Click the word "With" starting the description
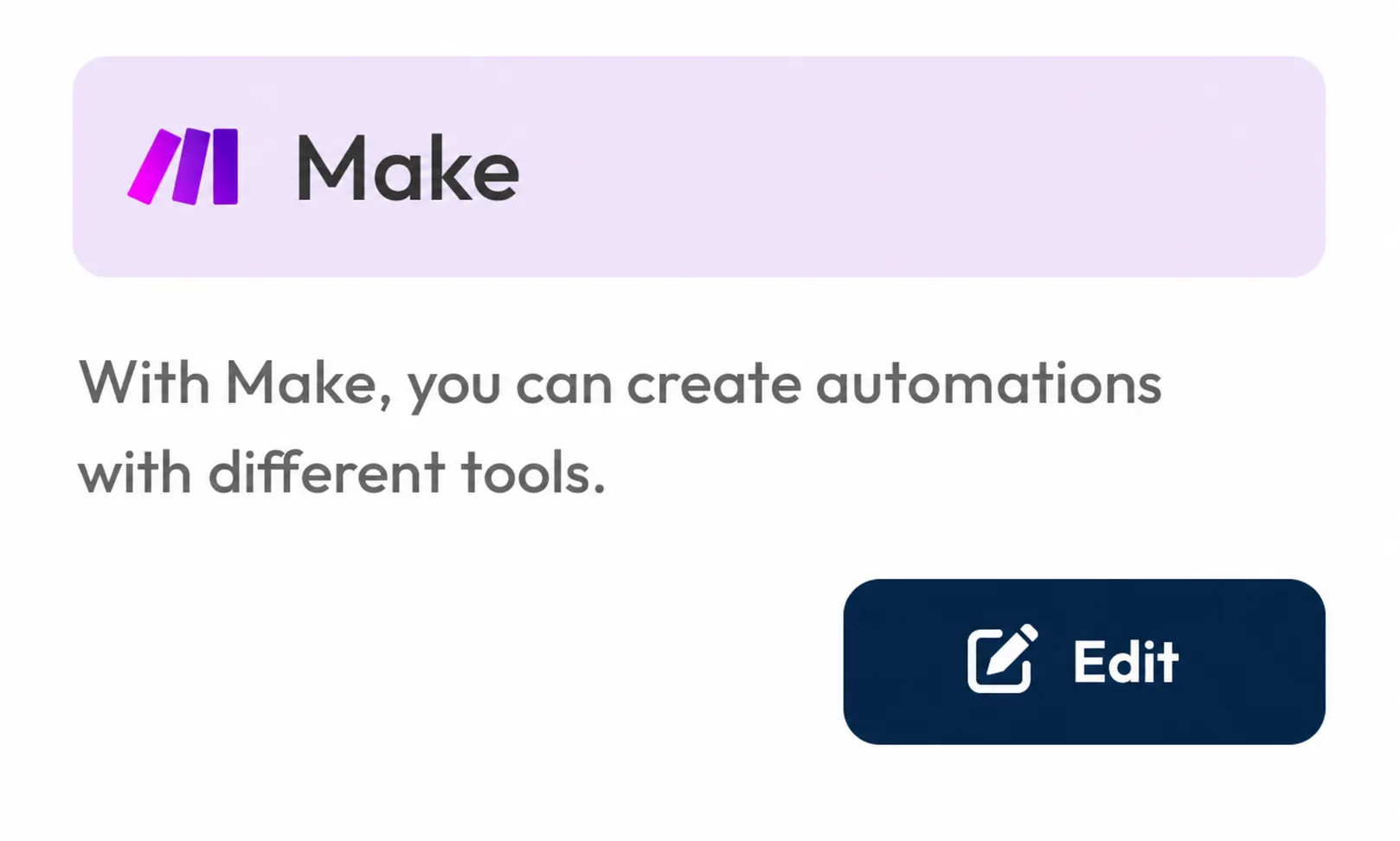Image resolution: width=1400 pixels, height=841 pixels. tap(144, 382)
